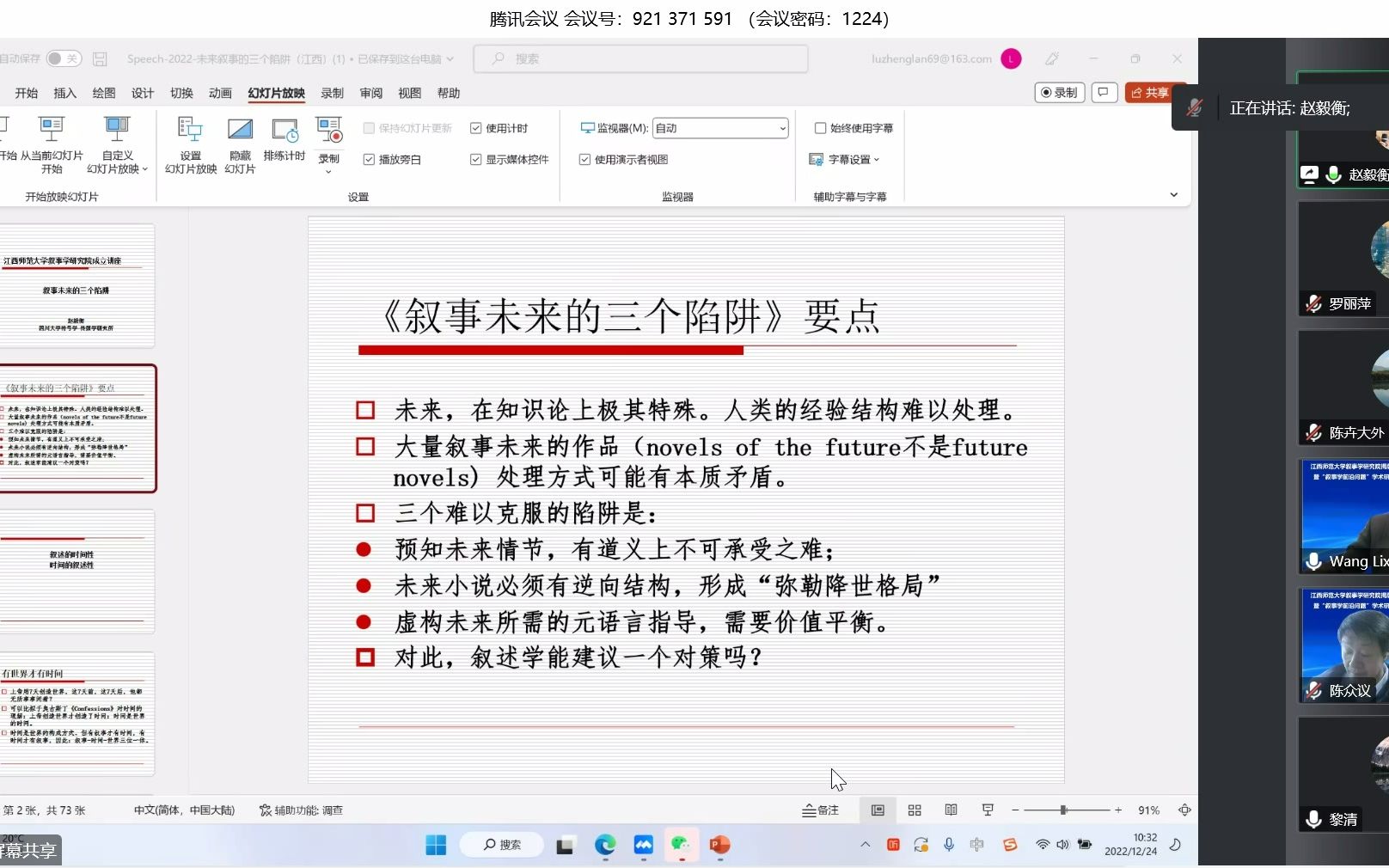
Task: Adjust the zoom slider handle
Action: [x=1063, y=810]
